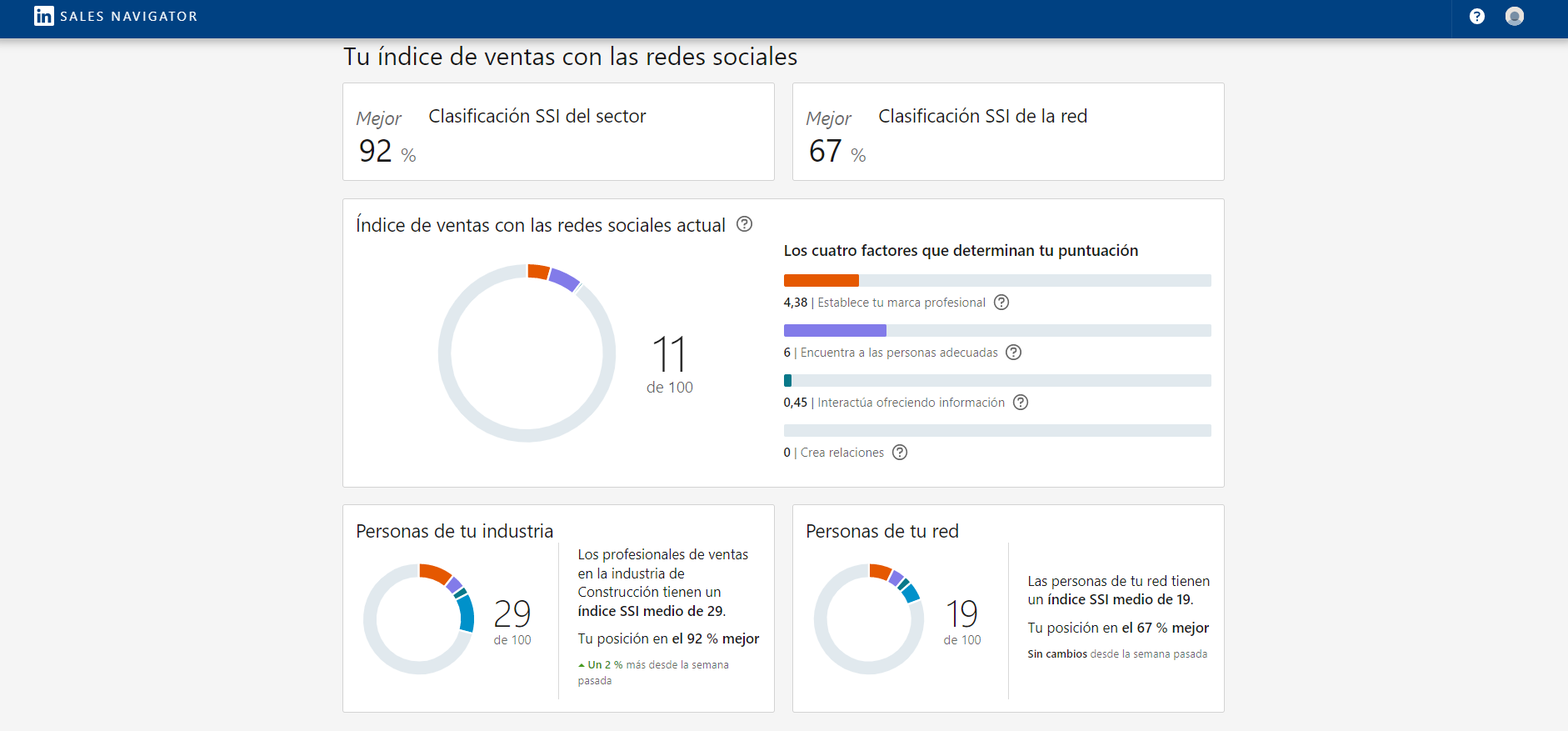This screenshot has width=1568, height=731.
Task: Show info for Encuentra a las personas adecuadas
Action: pyautogui.click(x=1014, y=353)
